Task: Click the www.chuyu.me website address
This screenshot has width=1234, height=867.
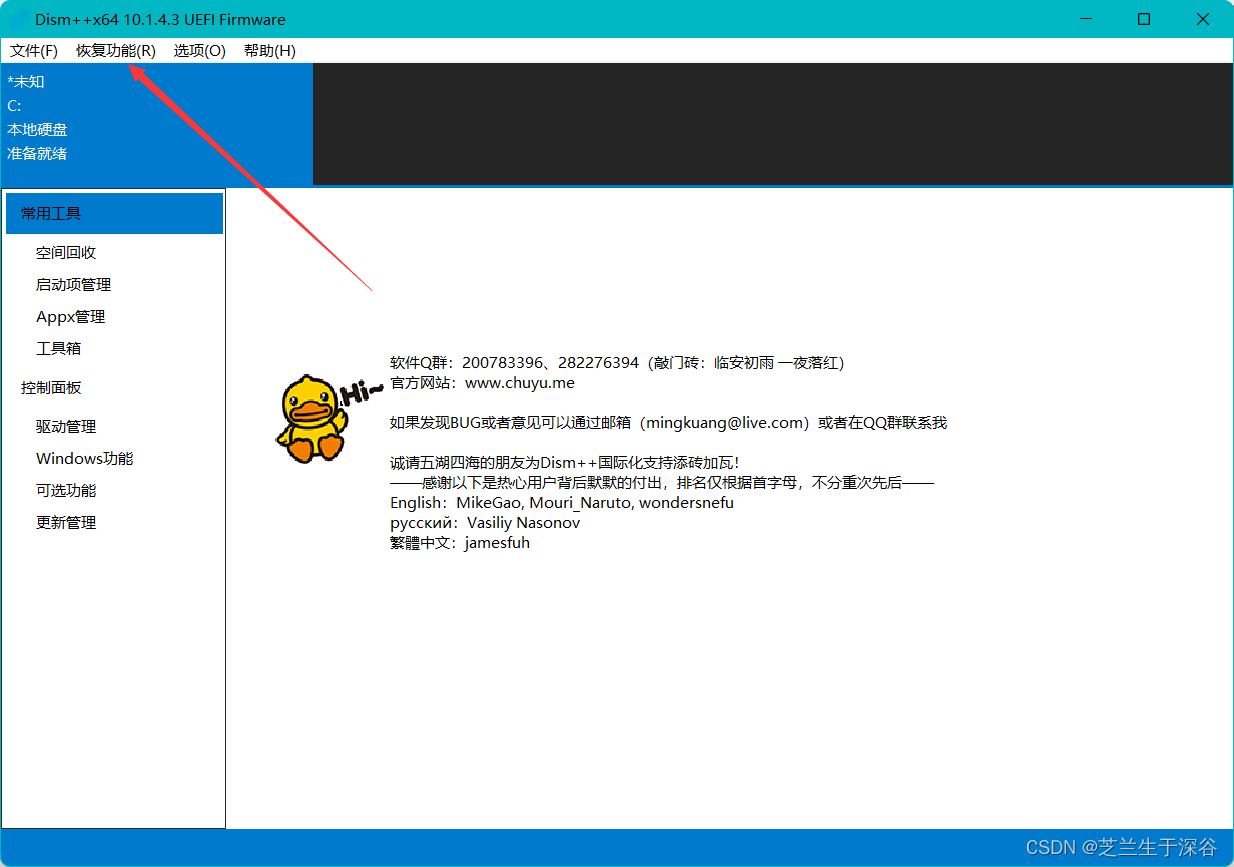Action: click(x=520, y=383)
